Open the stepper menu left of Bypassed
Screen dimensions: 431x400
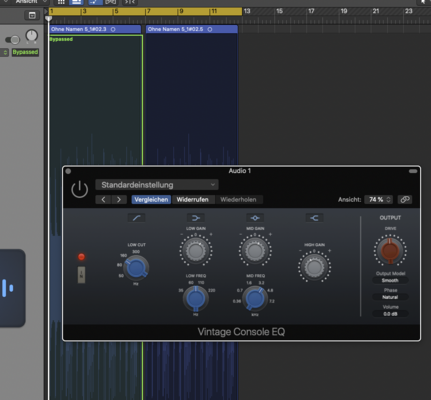[x=5, y=52]
